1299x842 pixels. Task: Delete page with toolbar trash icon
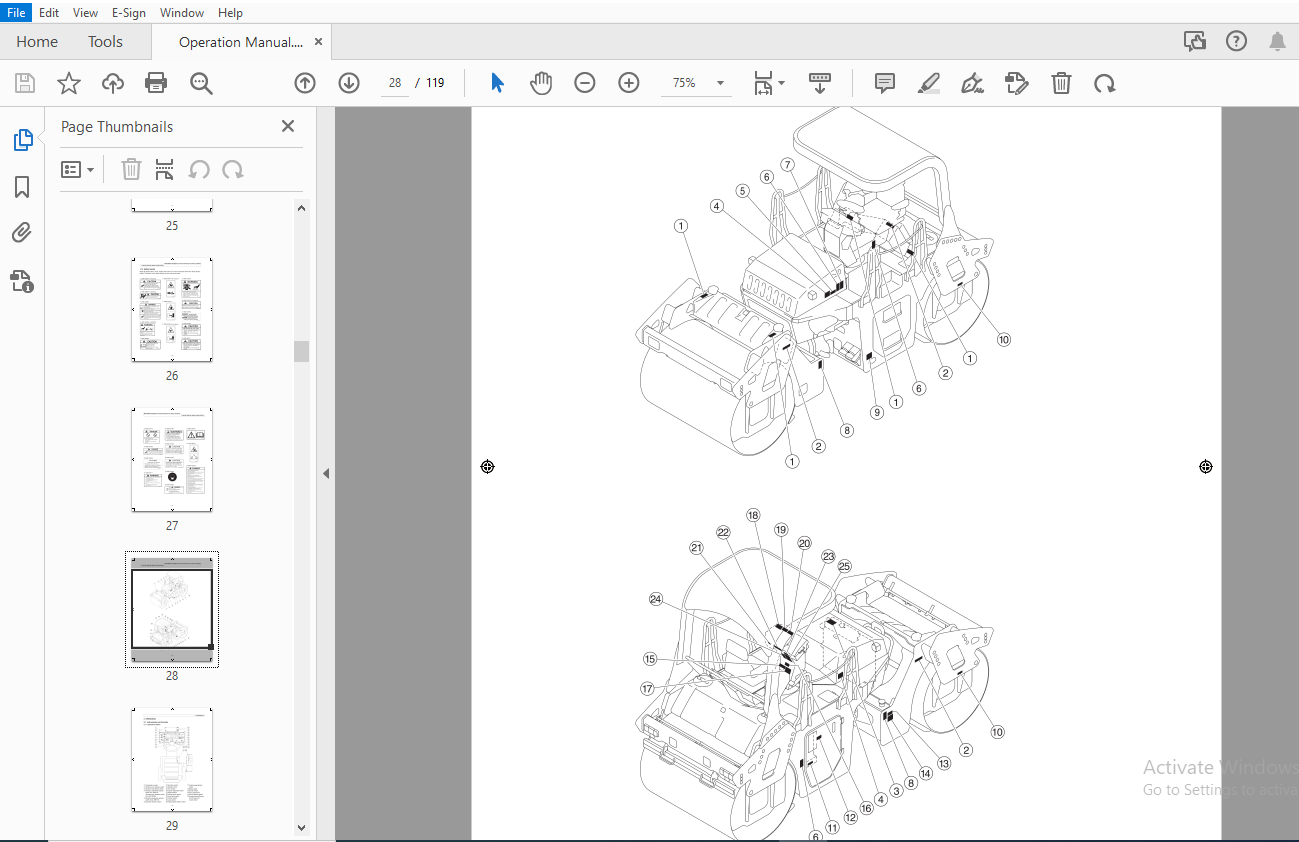pos(1061,83)
